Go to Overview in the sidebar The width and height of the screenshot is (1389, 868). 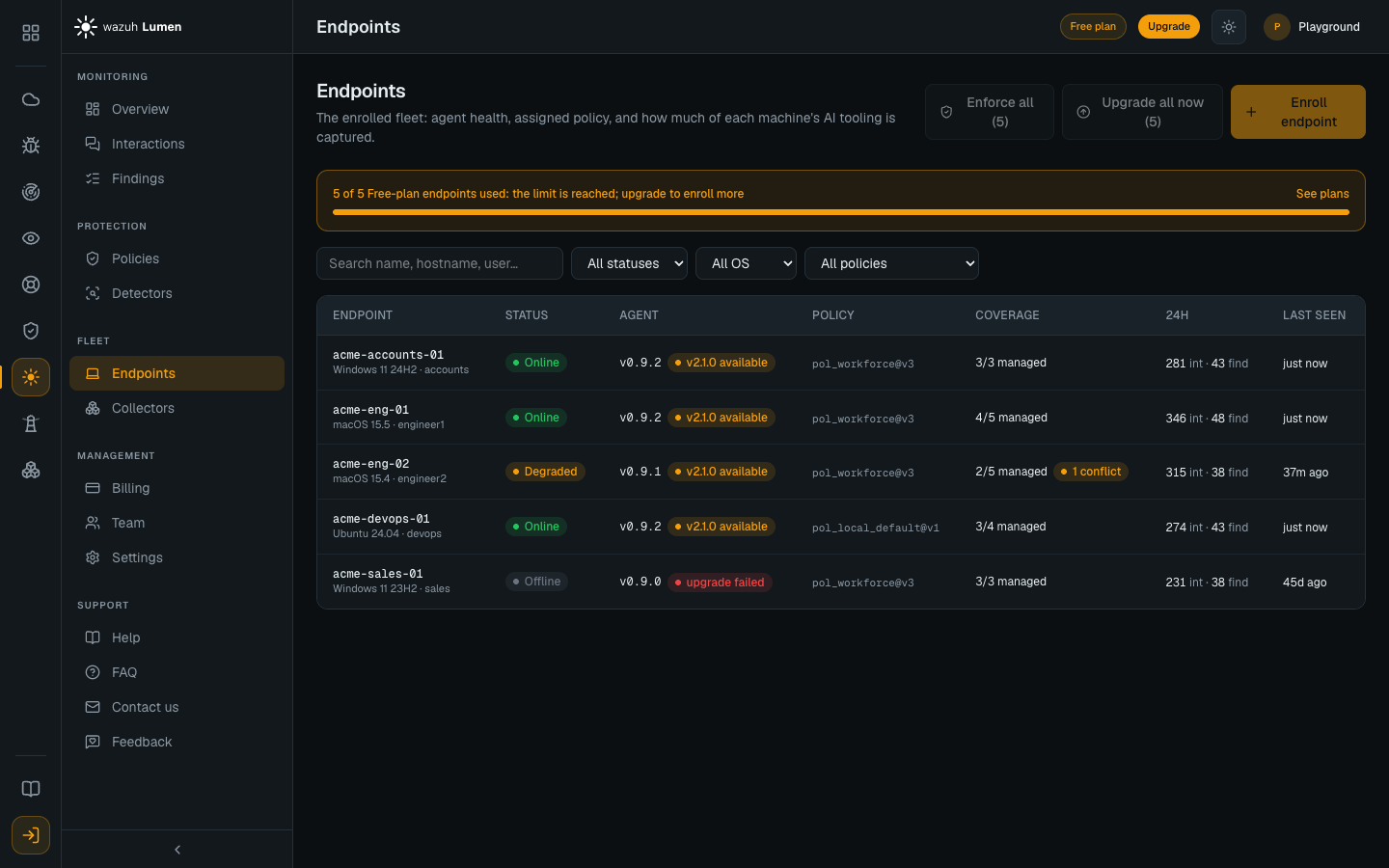point(177,109)
